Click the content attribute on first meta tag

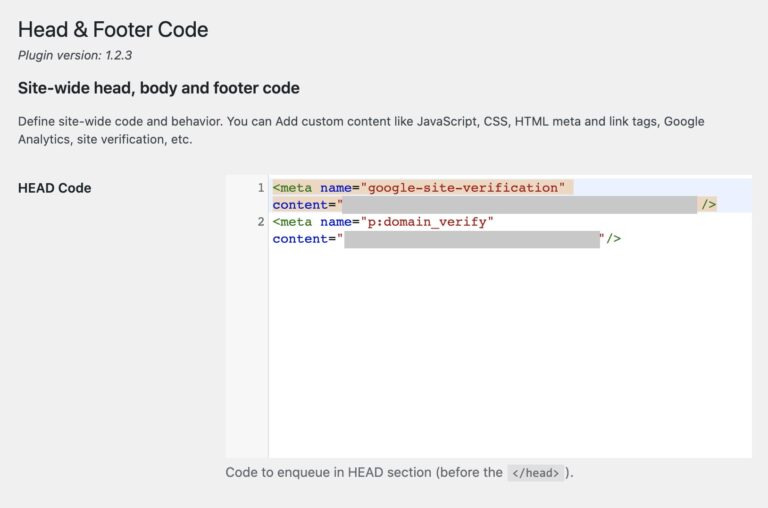299,205
